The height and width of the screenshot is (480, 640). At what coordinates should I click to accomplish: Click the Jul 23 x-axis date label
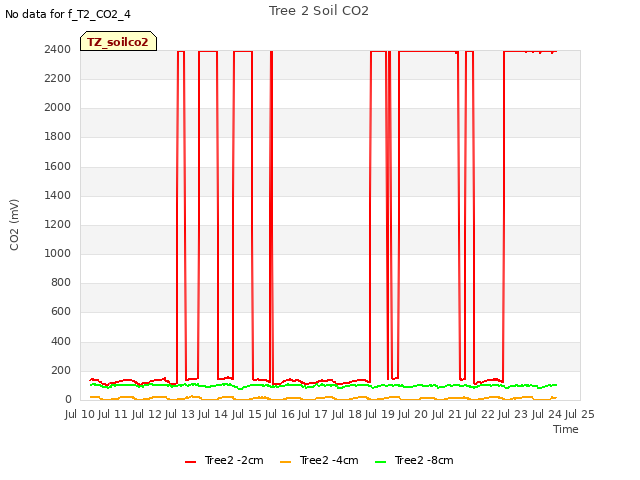[x=514, y=414]
